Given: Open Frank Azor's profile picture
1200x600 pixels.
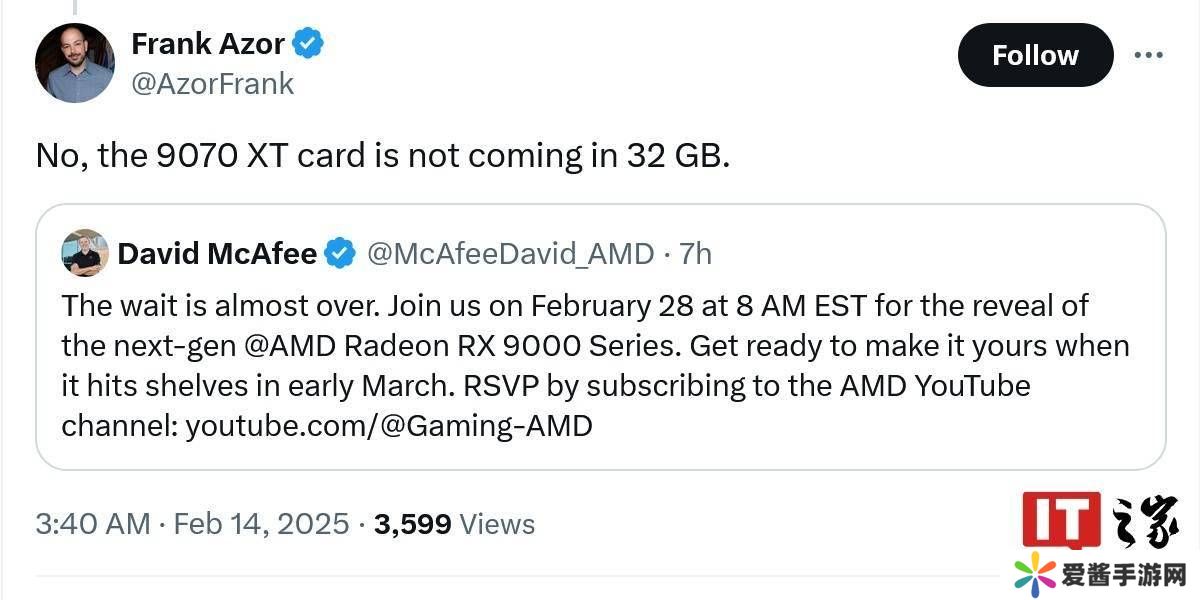Looking at the screenshot, I should [74, 62].
